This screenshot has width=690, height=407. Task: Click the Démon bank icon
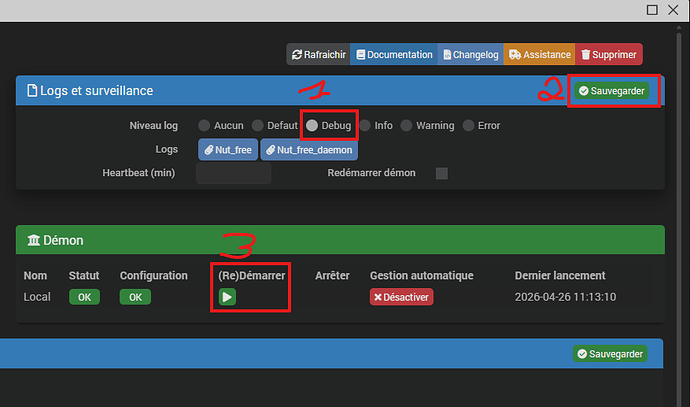click(33, 240)
